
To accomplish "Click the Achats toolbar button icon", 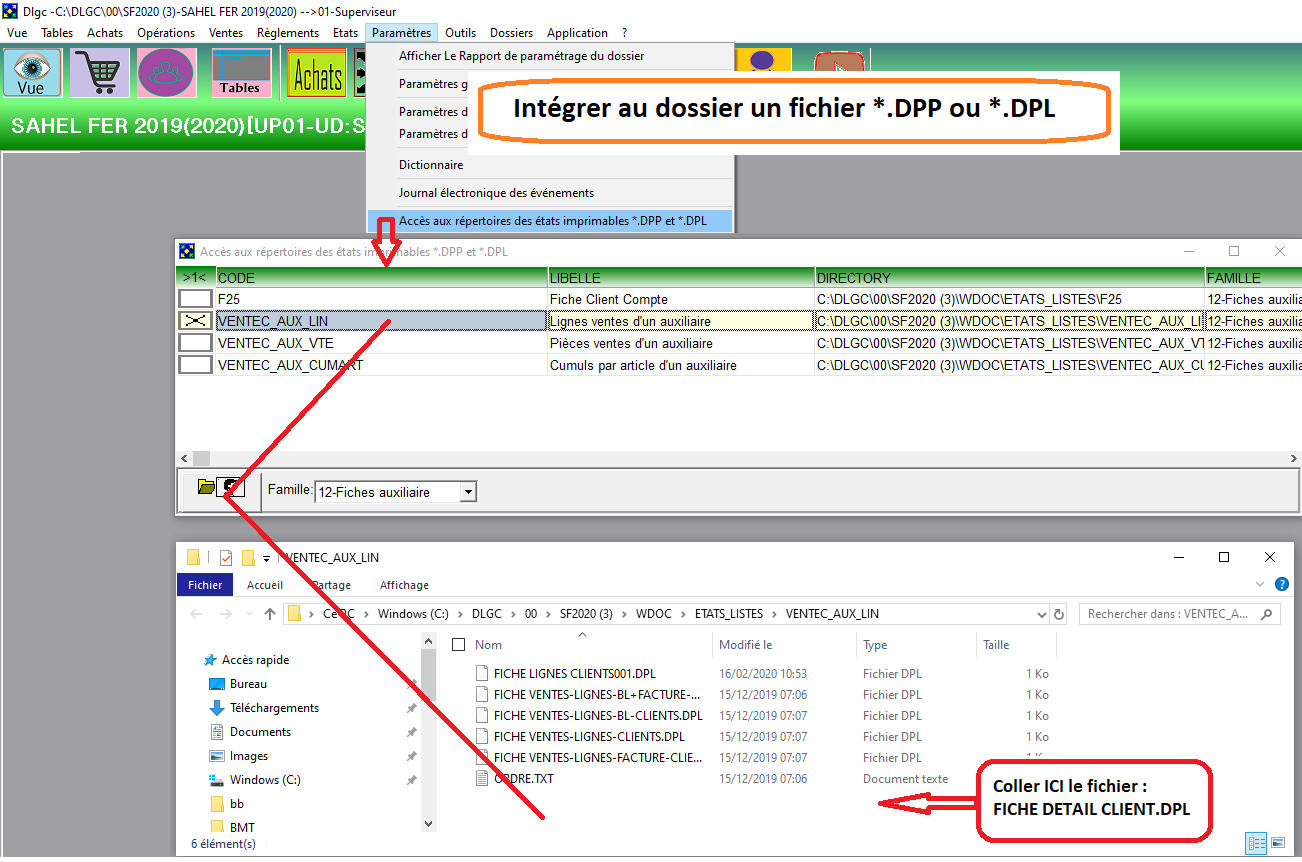I will pyautogui.click(x=316, y=72).
